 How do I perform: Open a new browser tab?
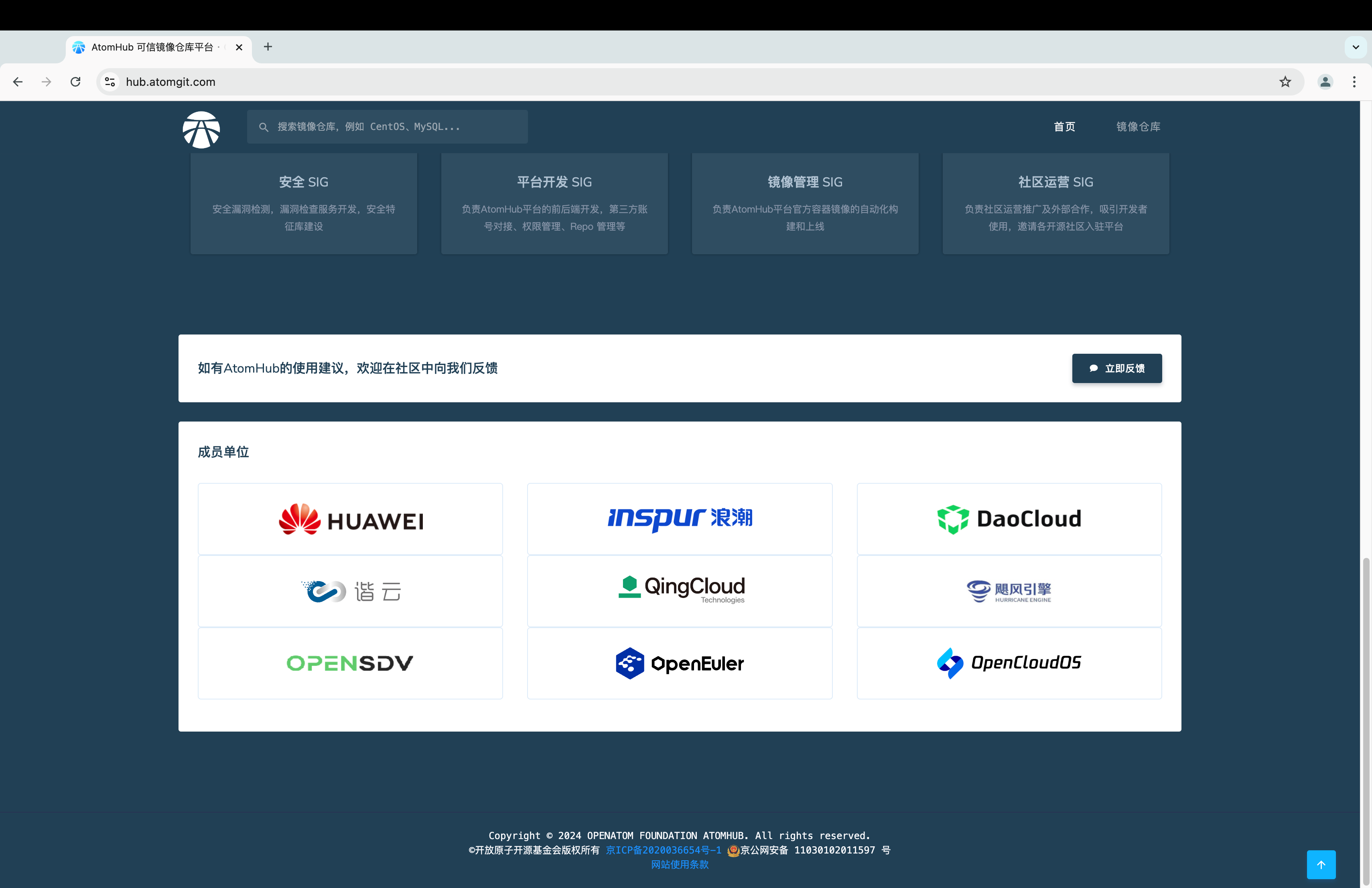[268, 47]
